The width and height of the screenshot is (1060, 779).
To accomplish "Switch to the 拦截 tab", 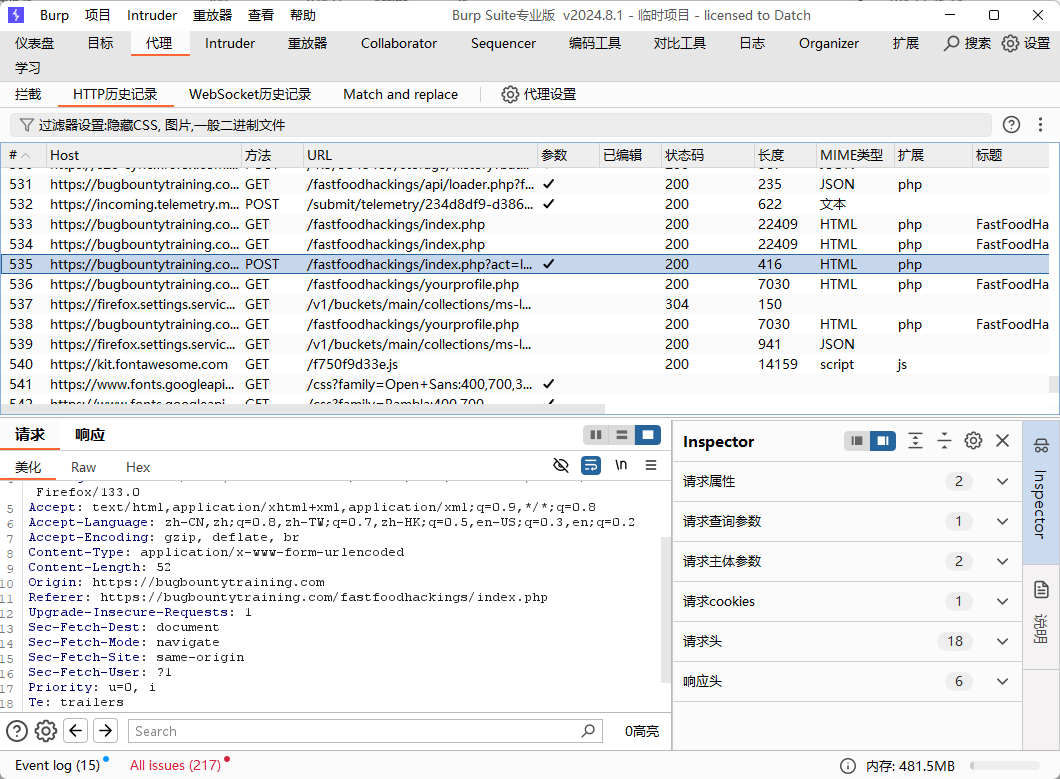I will coord(28,94).
